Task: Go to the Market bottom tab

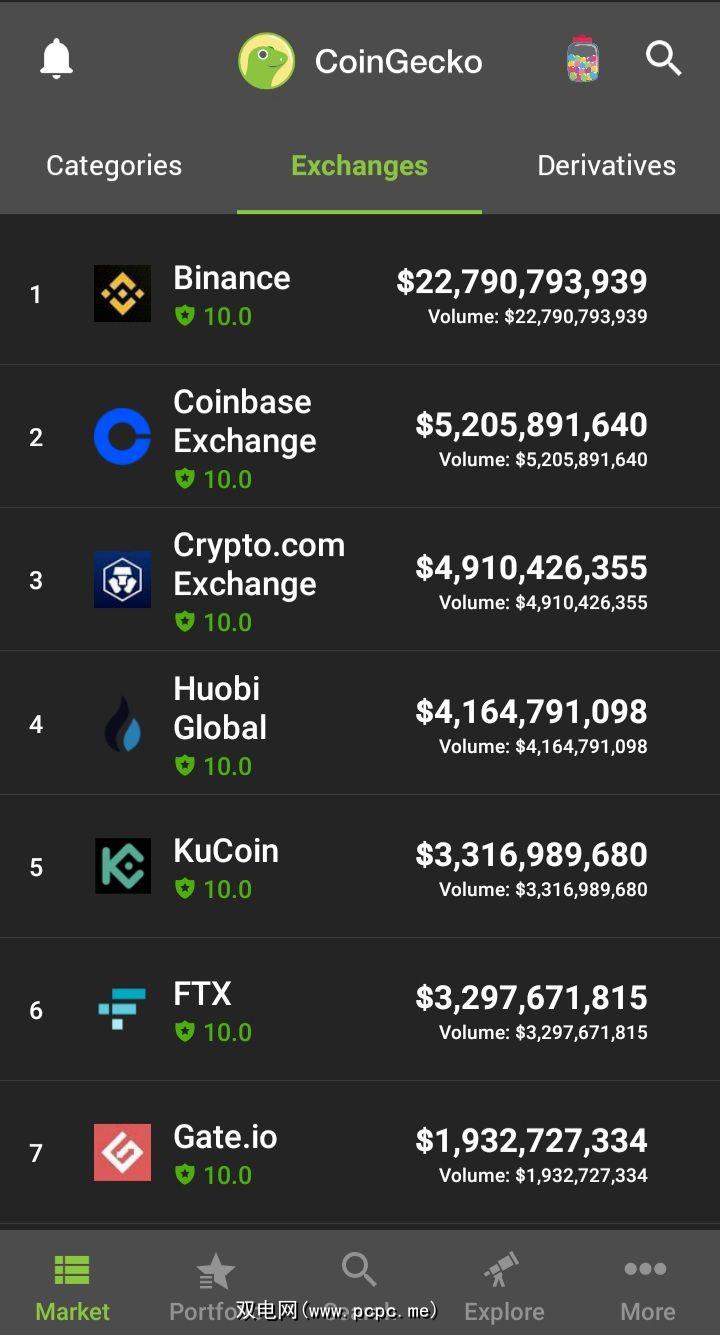Action: point(72,1287)
